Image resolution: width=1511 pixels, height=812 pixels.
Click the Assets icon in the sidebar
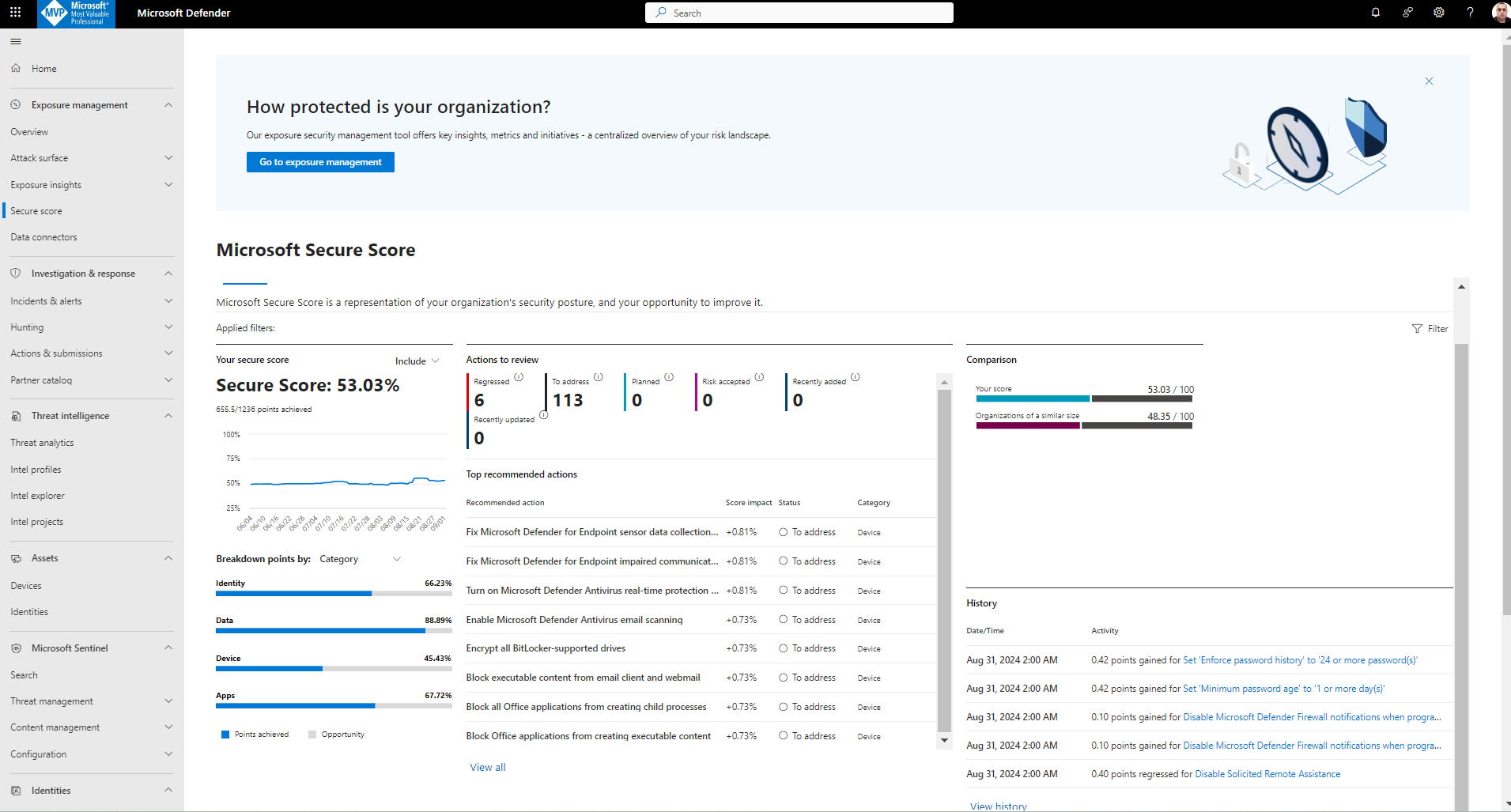coord(16,557)
